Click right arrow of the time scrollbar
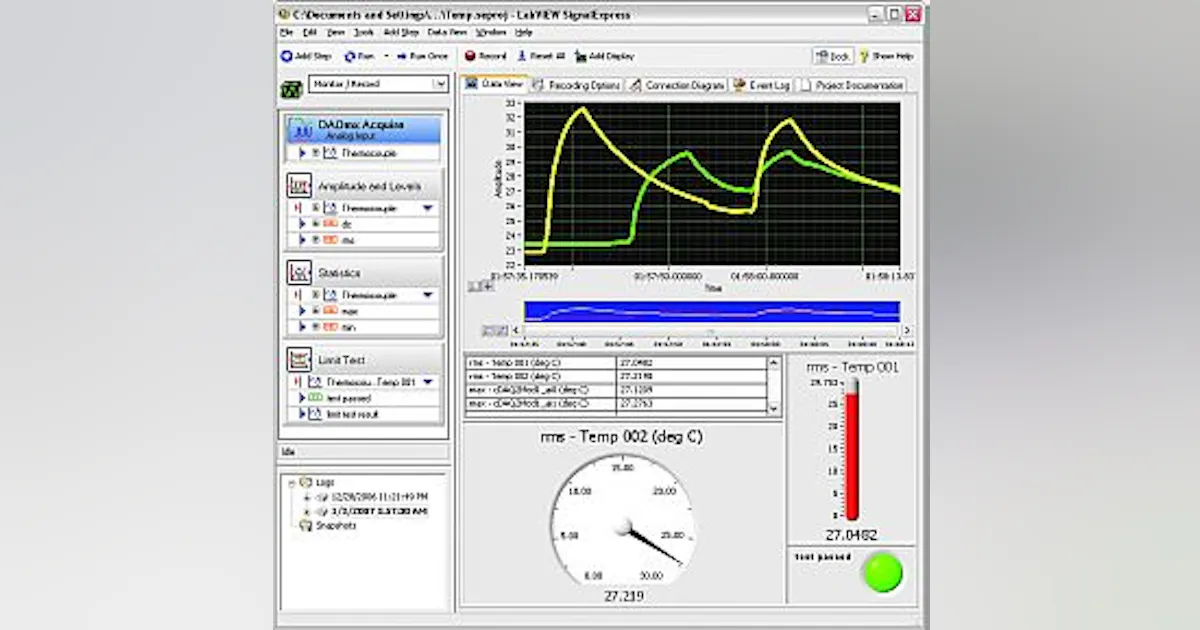Viewport: 1200px width, 630px height. click(x=906, y=330)
